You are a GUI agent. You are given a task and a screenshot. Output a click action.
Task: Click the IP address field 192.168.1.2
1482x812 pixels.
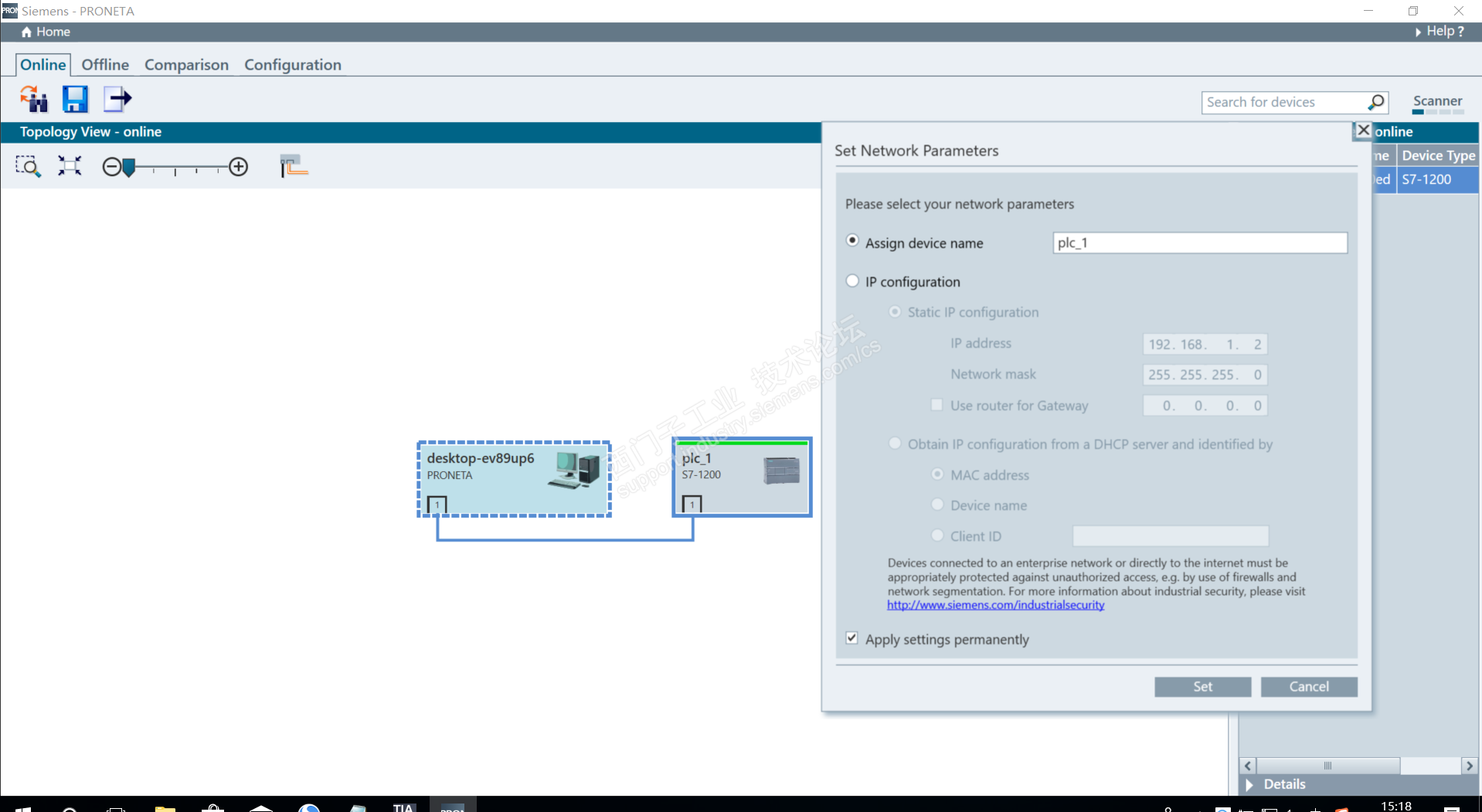1205,344
